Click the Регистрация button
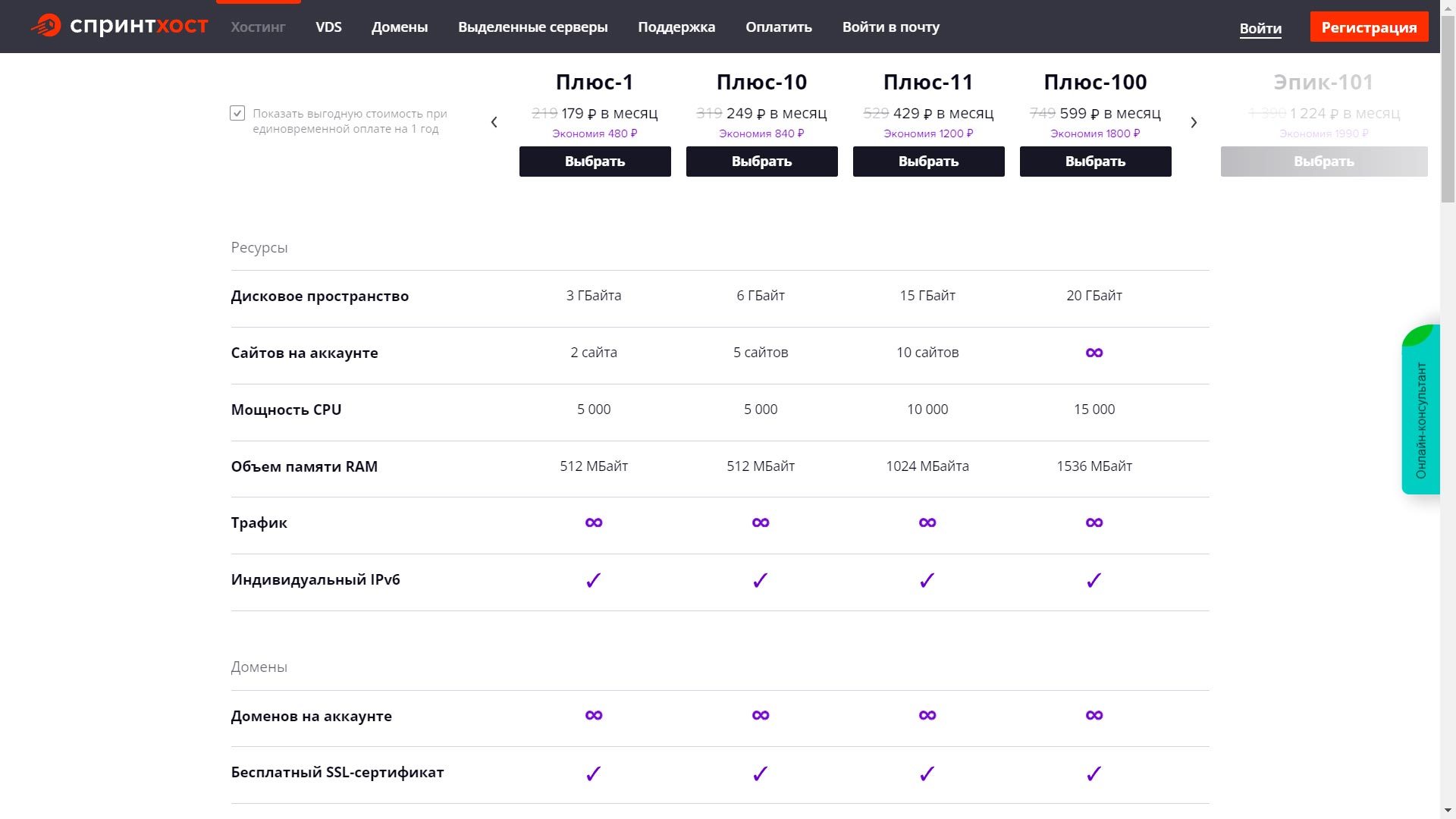The width and height of the screenshot is (1456, 819). (1369, 27)
